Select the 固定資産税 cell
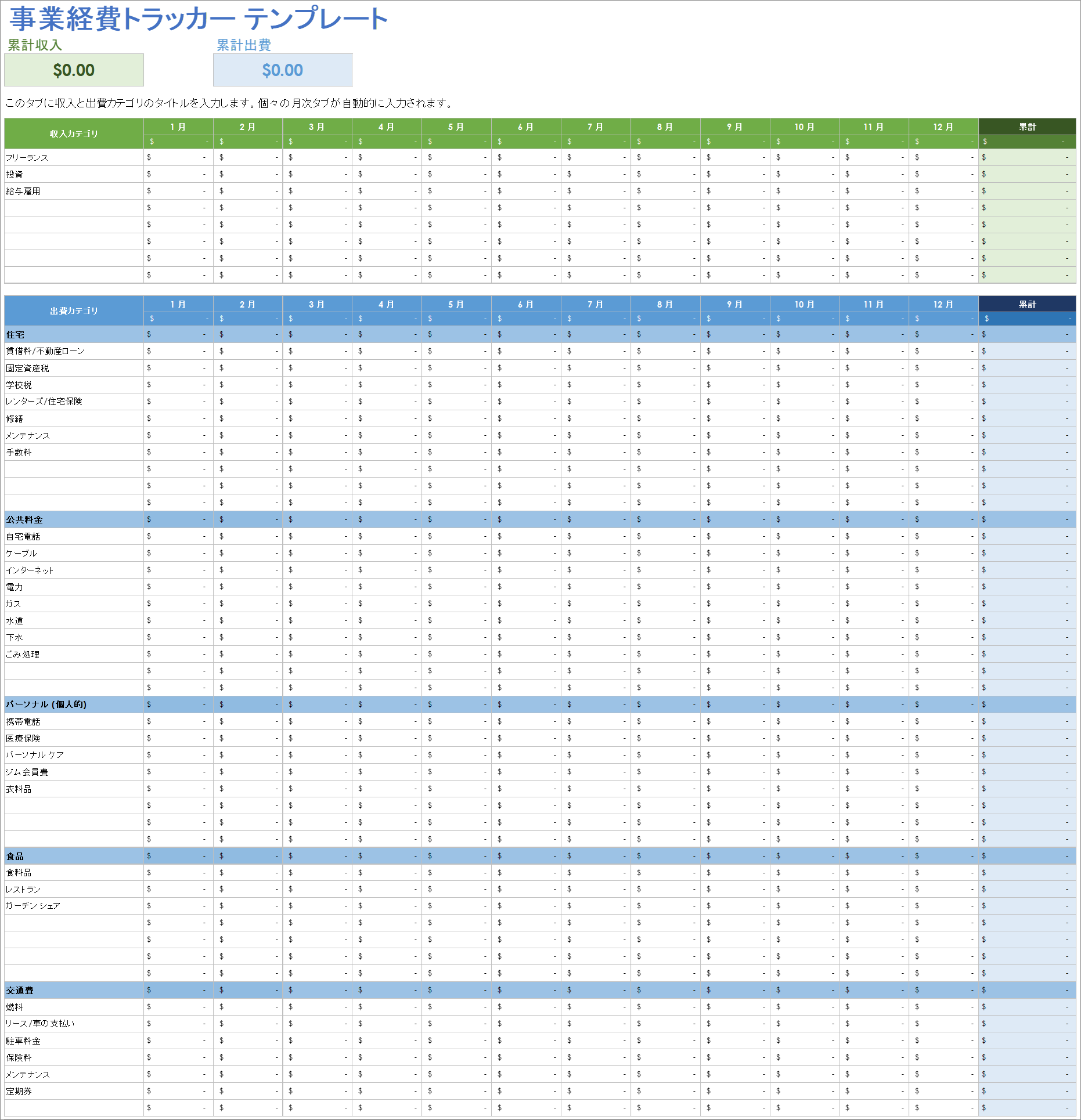Screen dimensions: 1081x1120 pos(74,368)
